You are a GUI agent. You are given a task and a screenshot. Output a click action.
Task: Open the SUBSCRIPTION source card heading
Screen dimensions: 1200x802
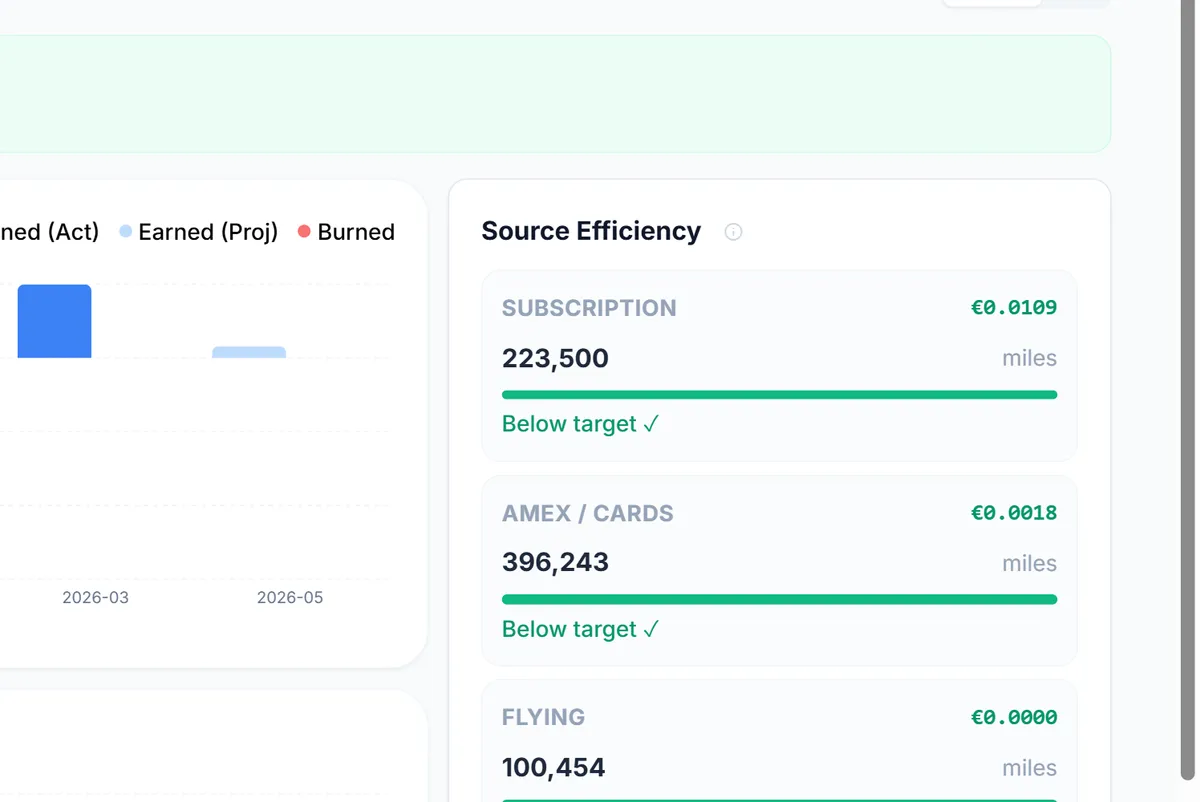[589, 308]
